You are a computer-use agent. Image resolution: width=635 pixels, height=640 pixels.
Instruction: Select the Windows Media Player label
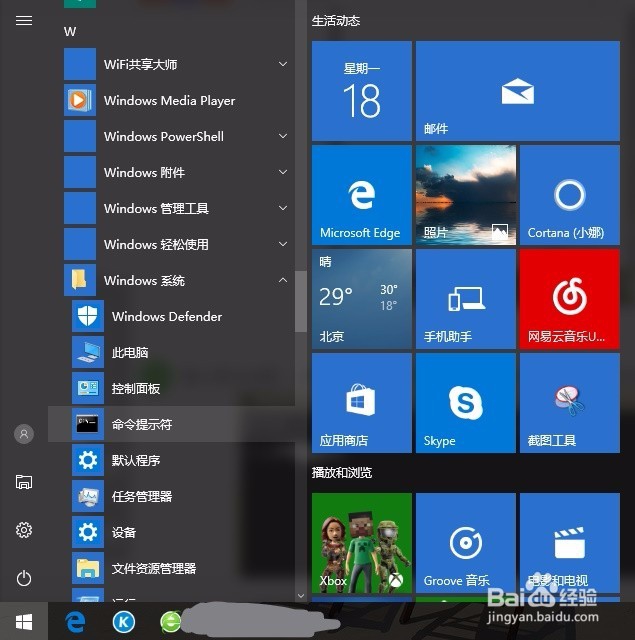pos(169,100)
